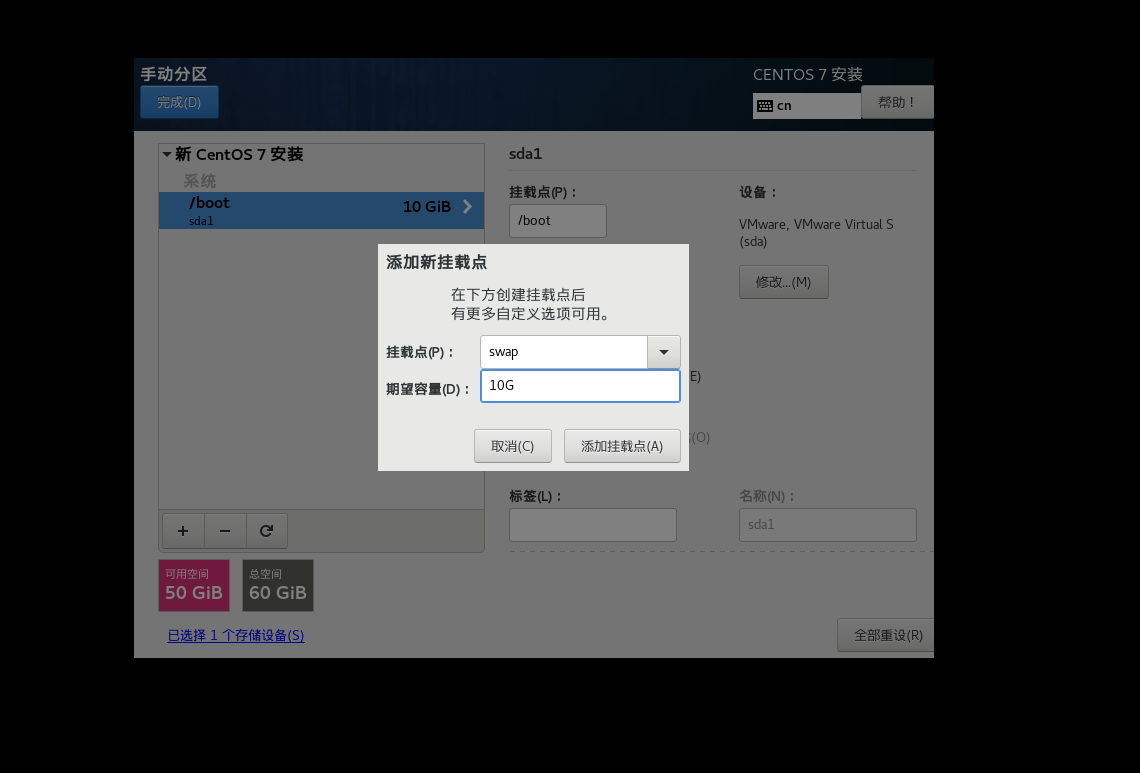1140x773 pixels.
Task: Cancel the dialog with 取消(C)
Action: tap(512, 445)
